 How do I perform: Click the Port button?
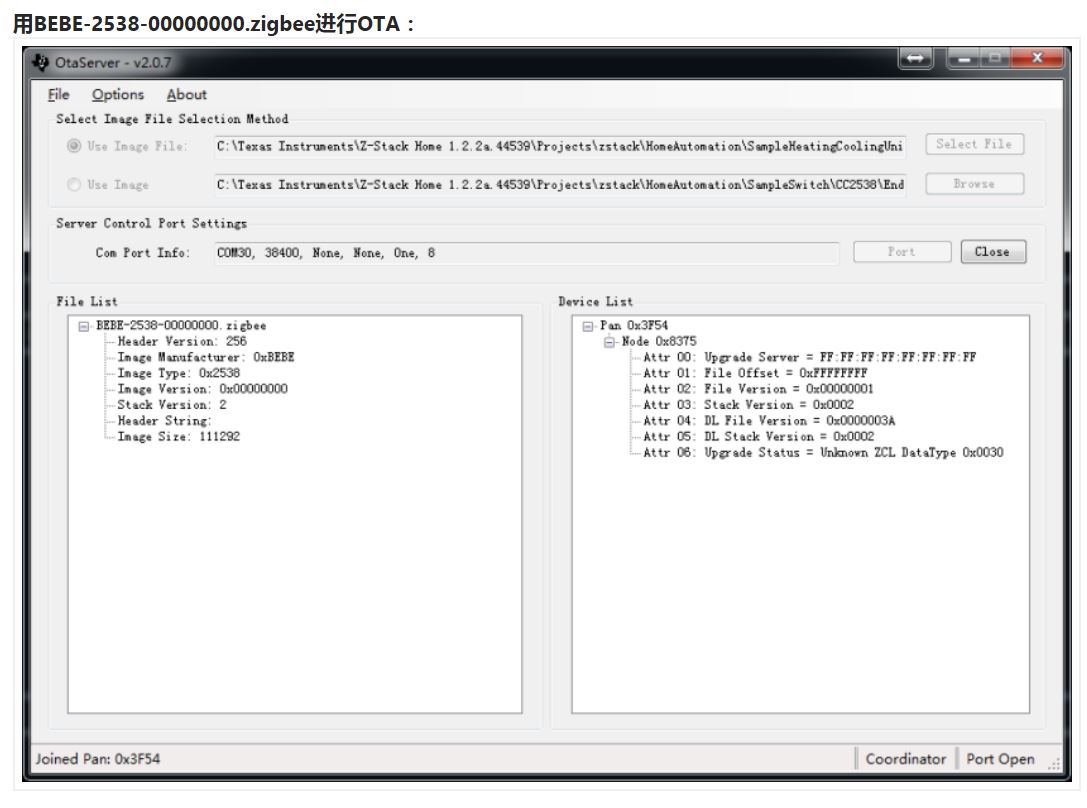pos(902,252)
